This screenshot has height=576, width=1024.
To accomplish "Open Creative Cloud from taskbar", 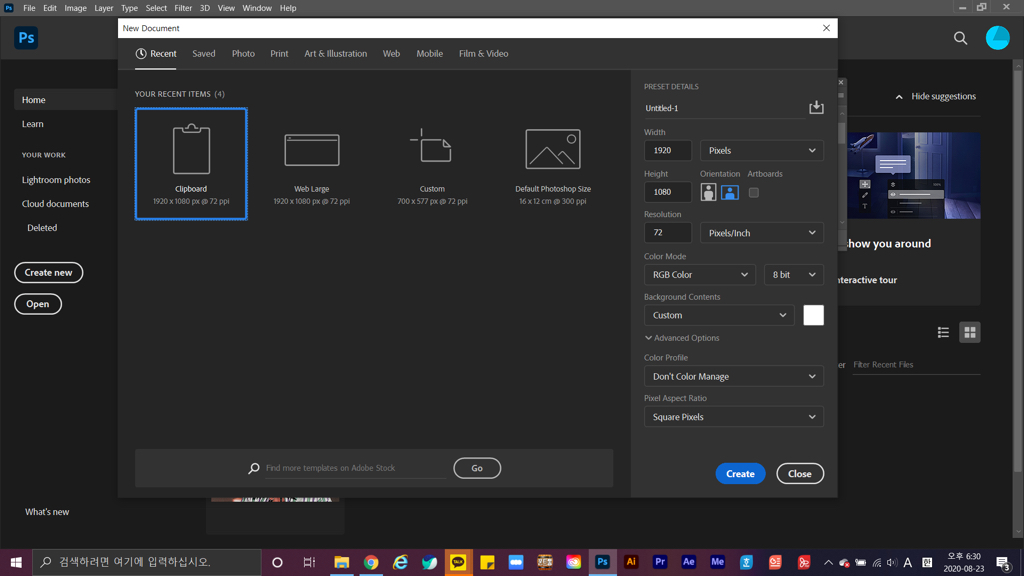I will [573, 562].
